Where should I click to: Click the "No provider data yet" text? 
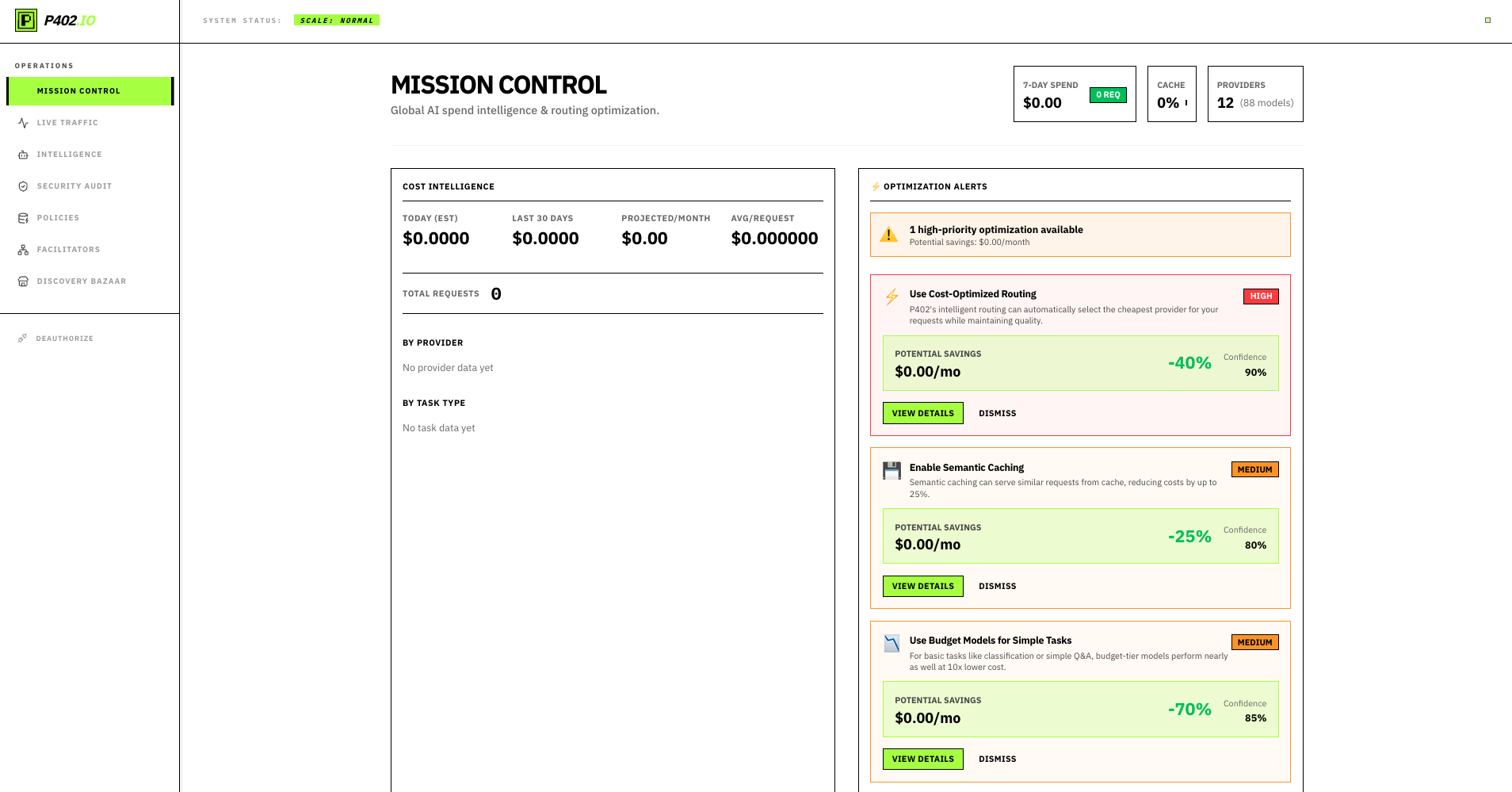(448, 368)
